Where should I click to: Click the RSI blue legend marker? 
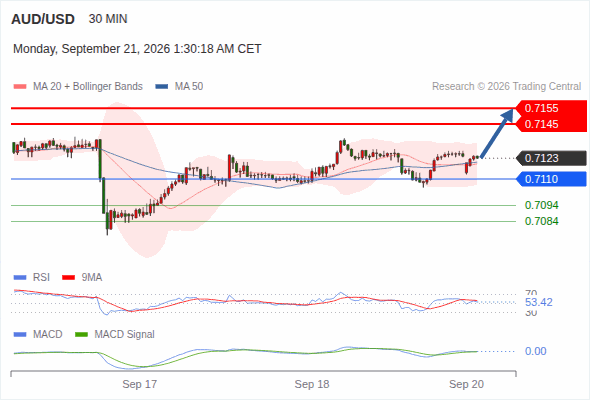click(x=20, y=278)
